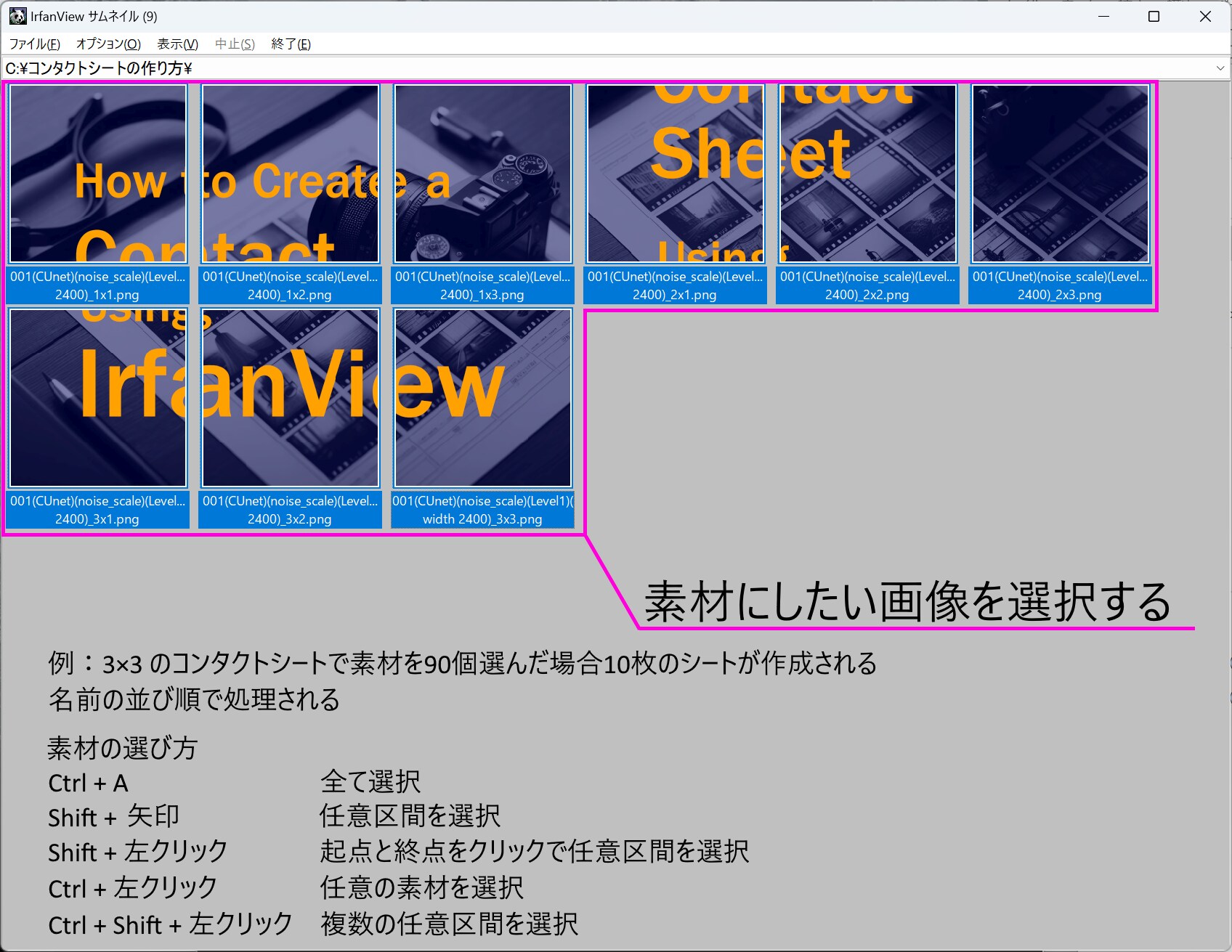Select the 1x2.png thumbnail image
This screenshot has width=1232, height=952.
[291, 174]
